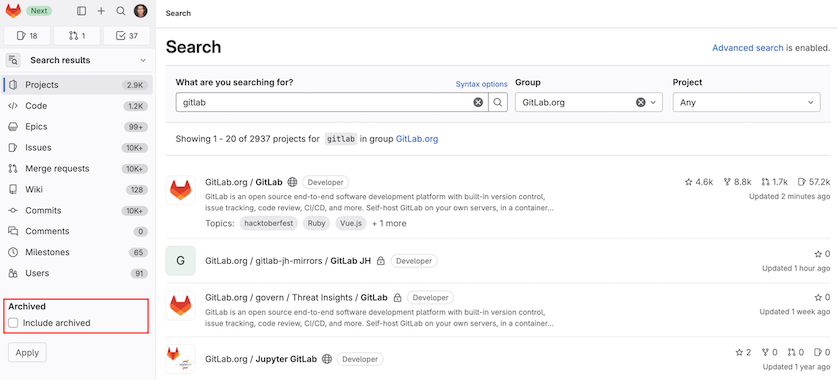
Task: Select the Epics search scope
Action: click(x=78, y=127)
